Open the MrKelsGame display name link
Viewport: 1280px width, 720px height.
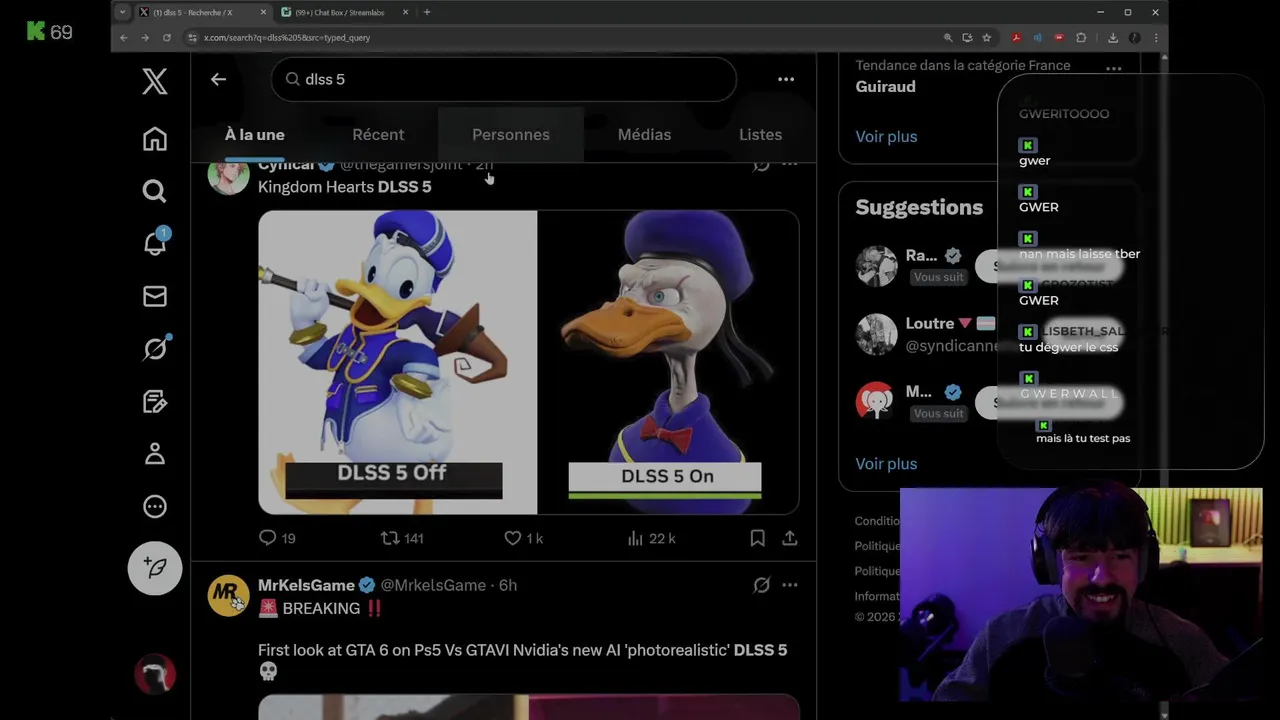tap(306, 585)
